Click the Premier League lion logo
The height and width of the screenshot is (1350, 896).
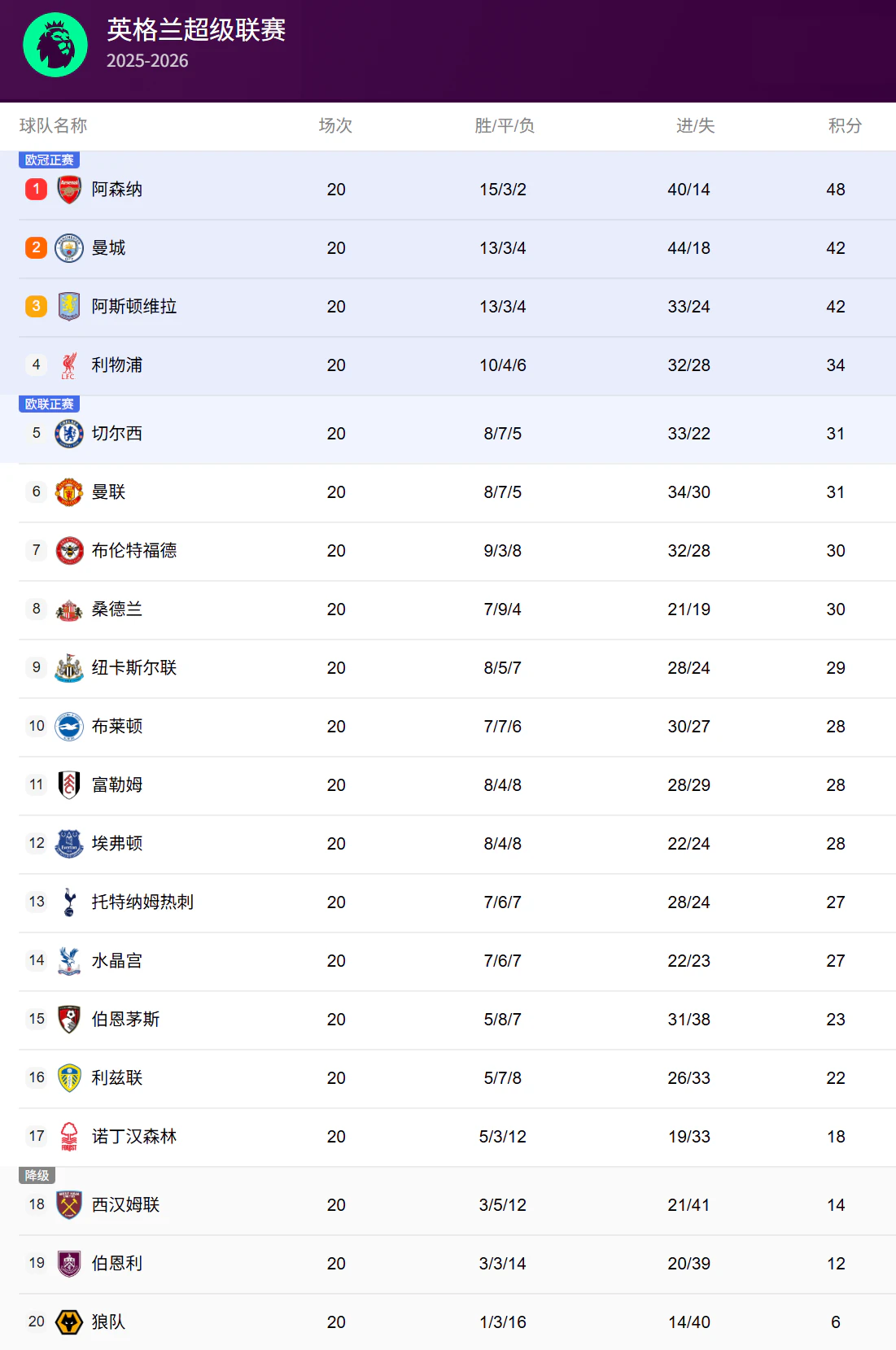[55, 45]
